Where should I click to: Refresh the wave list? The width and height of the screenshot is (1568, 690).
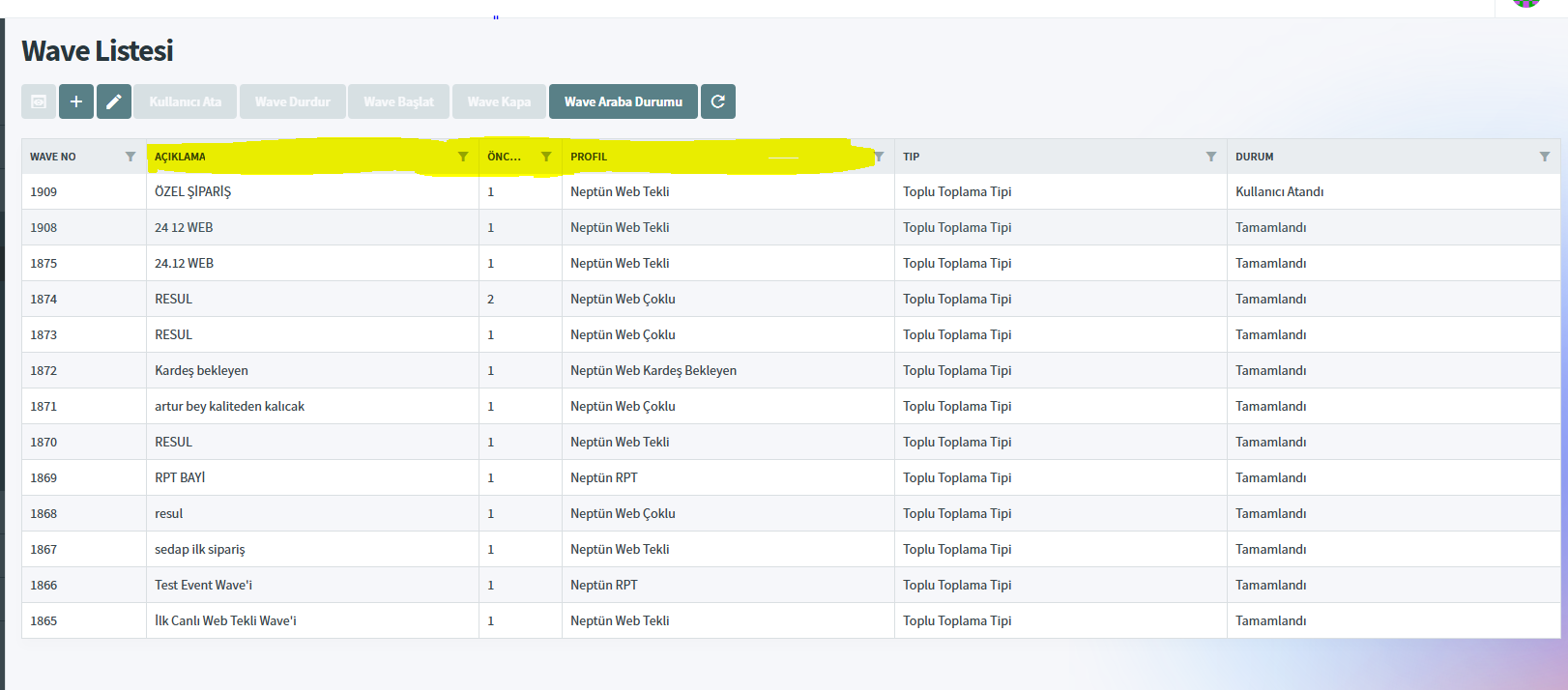click(x=718, y=101)
